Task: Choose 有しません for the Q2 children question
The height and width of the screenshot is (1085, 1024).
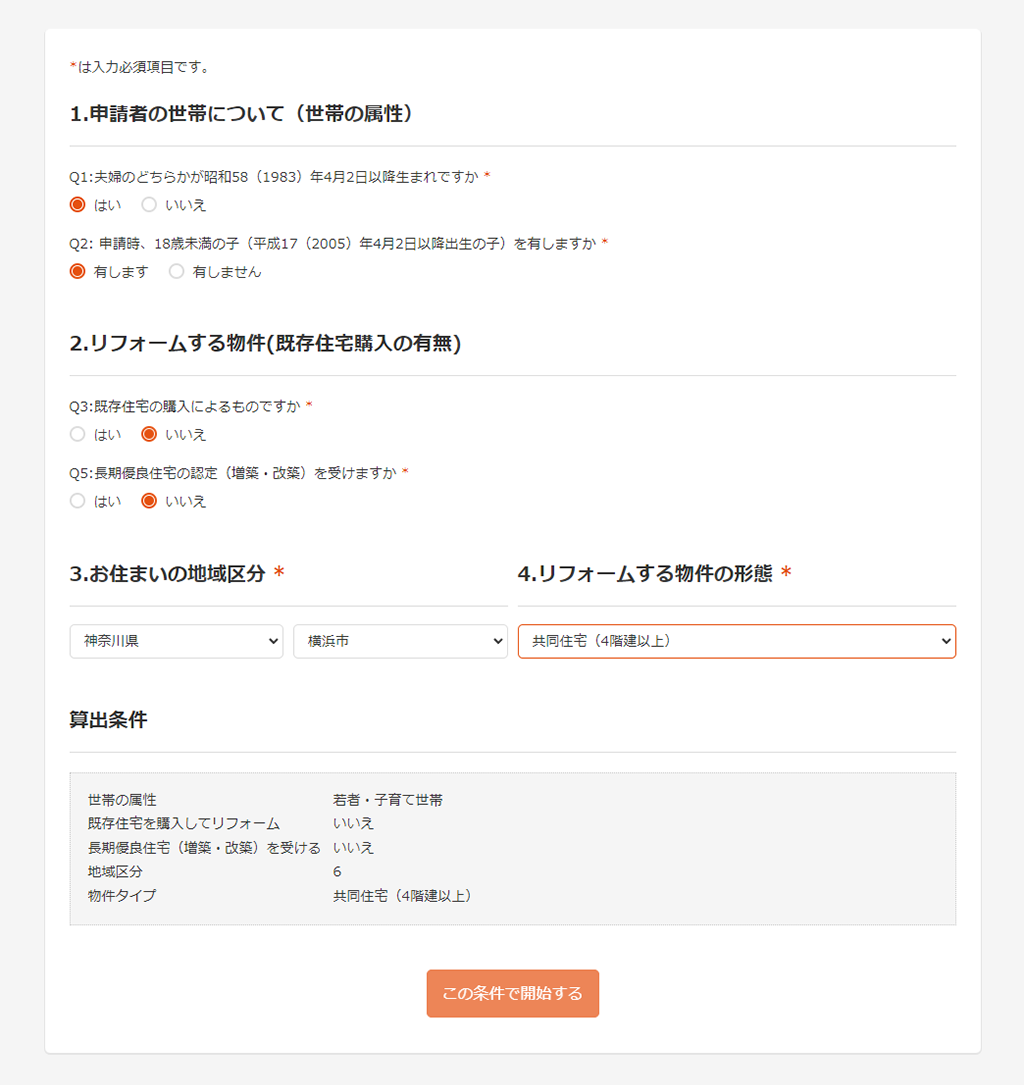Action: click(x=177, y=270)
